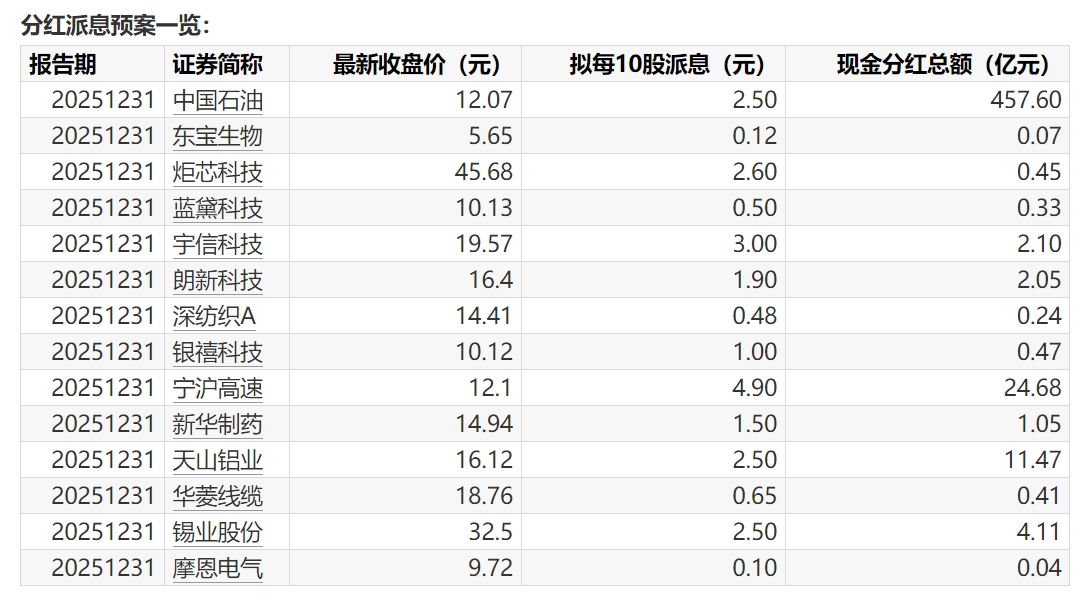Click the 华菱线缆 stock link
The image size is (1092, 601).
[217, 496]
